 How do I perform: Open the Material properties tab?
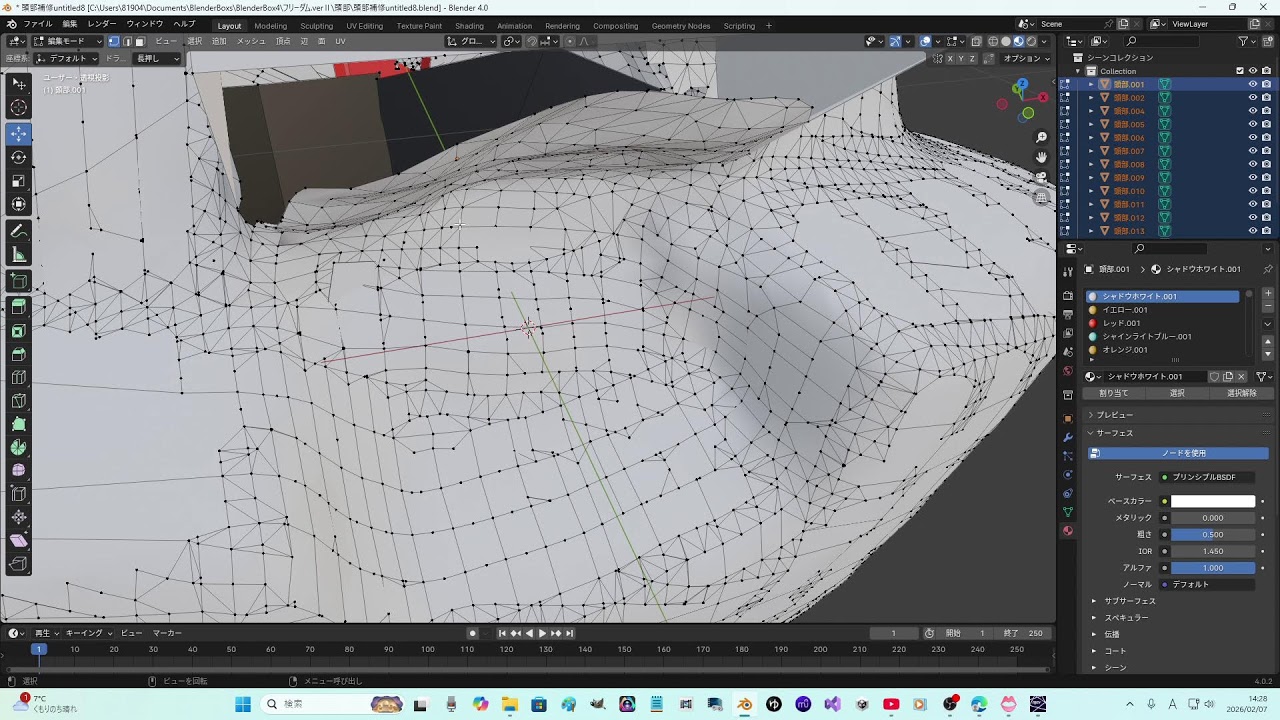coord(1067,531)
